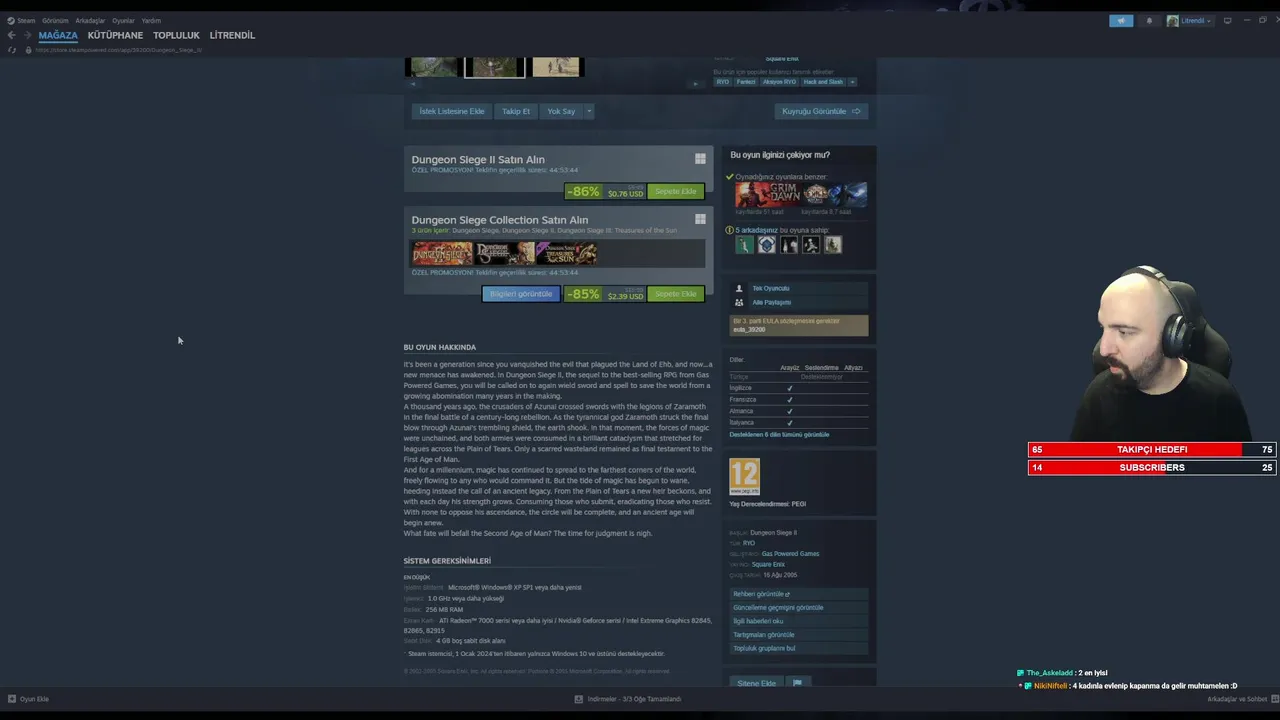This screenshot has width=1280, height=720.
Task: Switch to the TOPLULUK tab
Action: pyautogui.click(x=176, y=35)
